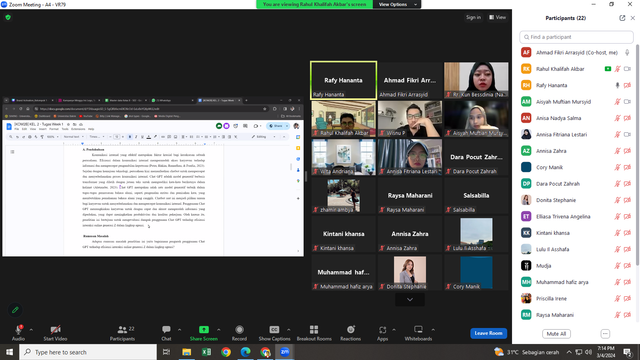
Task: Click the Audio microphone icon in toolbar
Action: pyautogui.click(x=18, y=330)
